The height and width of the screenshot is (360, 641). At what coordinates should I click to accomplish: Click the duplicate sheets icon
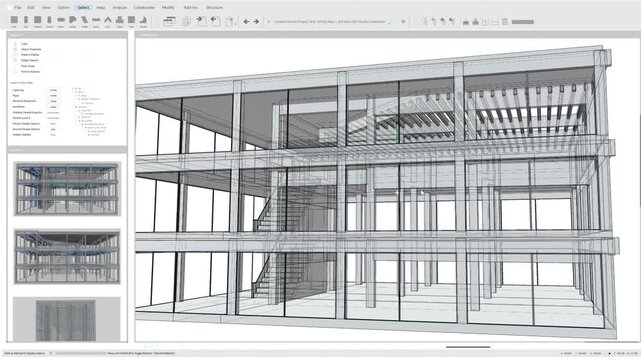pyautogui.click(x=186, y=21)
